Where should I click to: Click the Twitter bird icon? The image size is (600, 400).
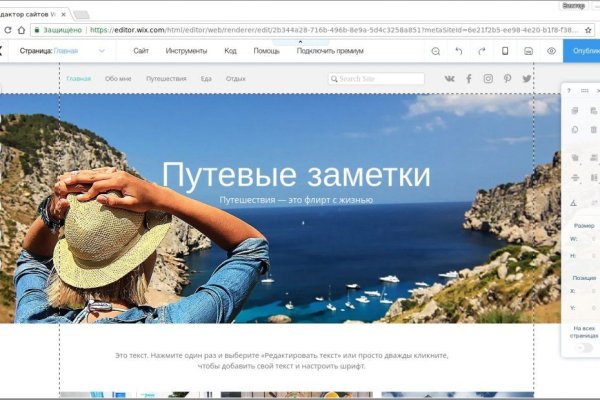pyautogui.click(x=527, y=78)
